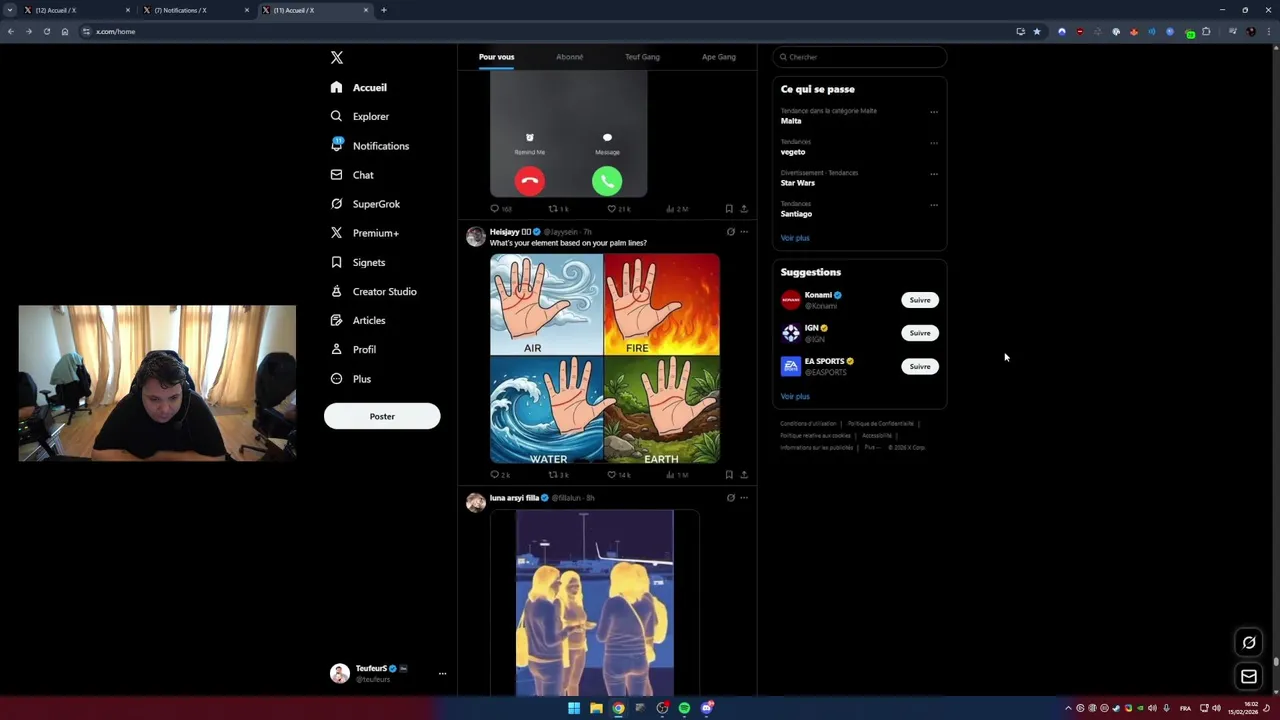Bookmark the Heisjayy palm lines post

pos(729,475)
